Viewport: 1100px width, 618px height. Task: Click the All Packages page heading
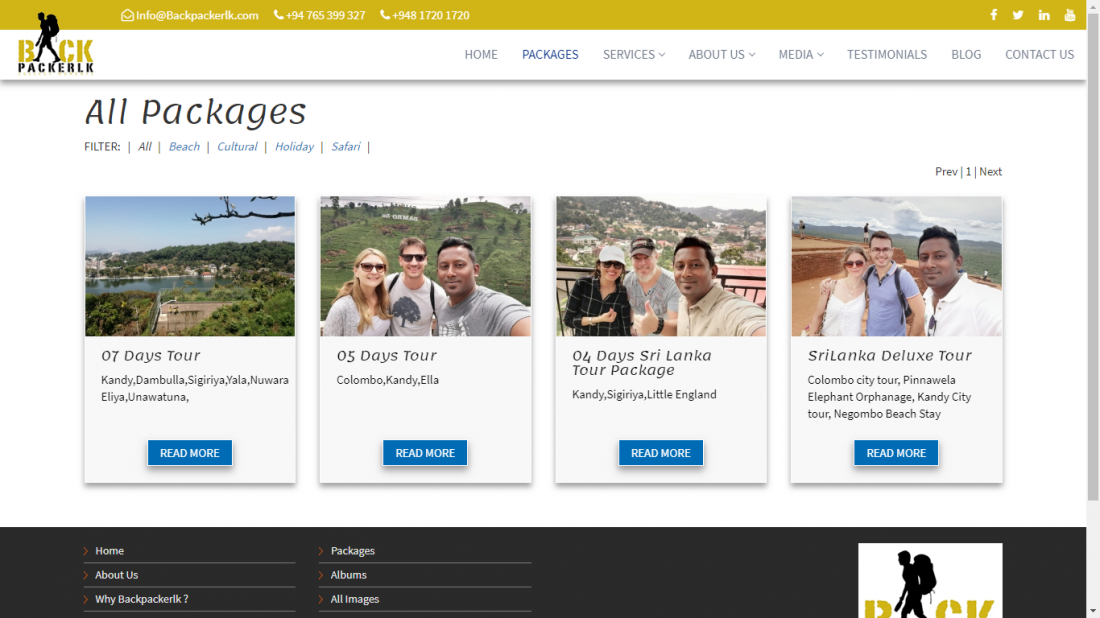click(x=196, y=112)
